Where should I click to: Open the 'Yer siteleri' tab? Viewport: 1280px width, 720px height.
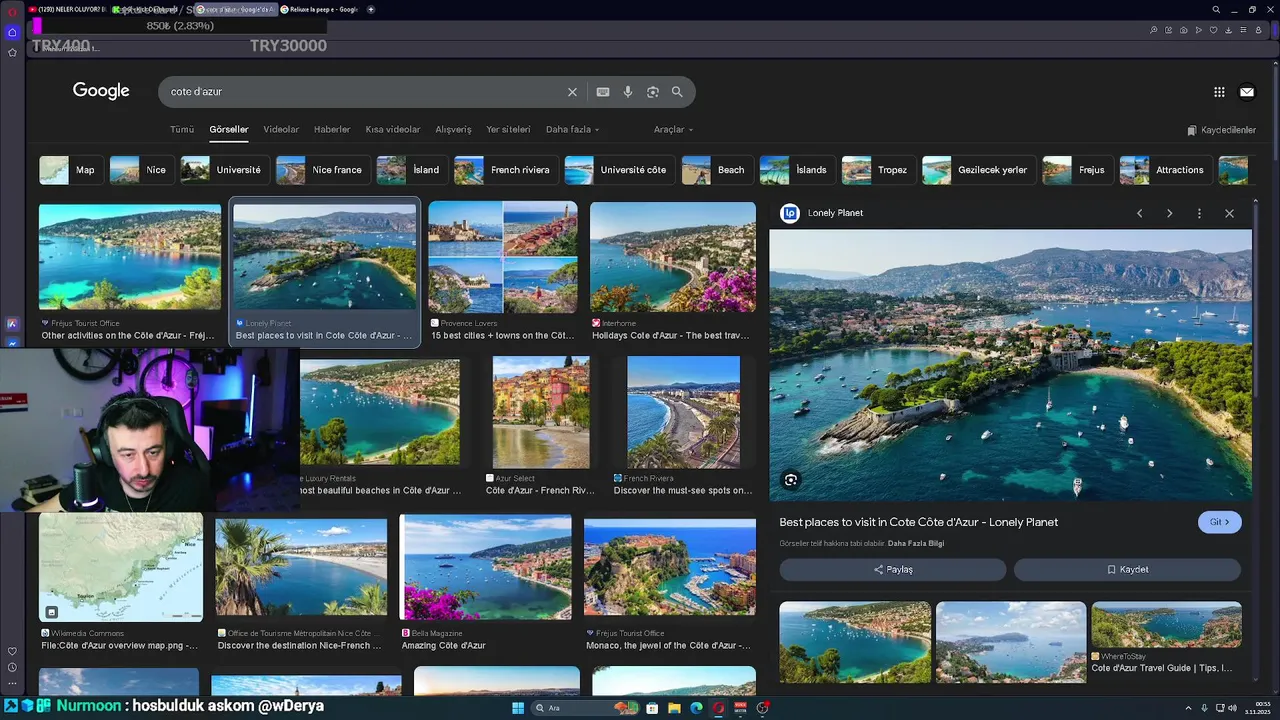tap(508, 129)
